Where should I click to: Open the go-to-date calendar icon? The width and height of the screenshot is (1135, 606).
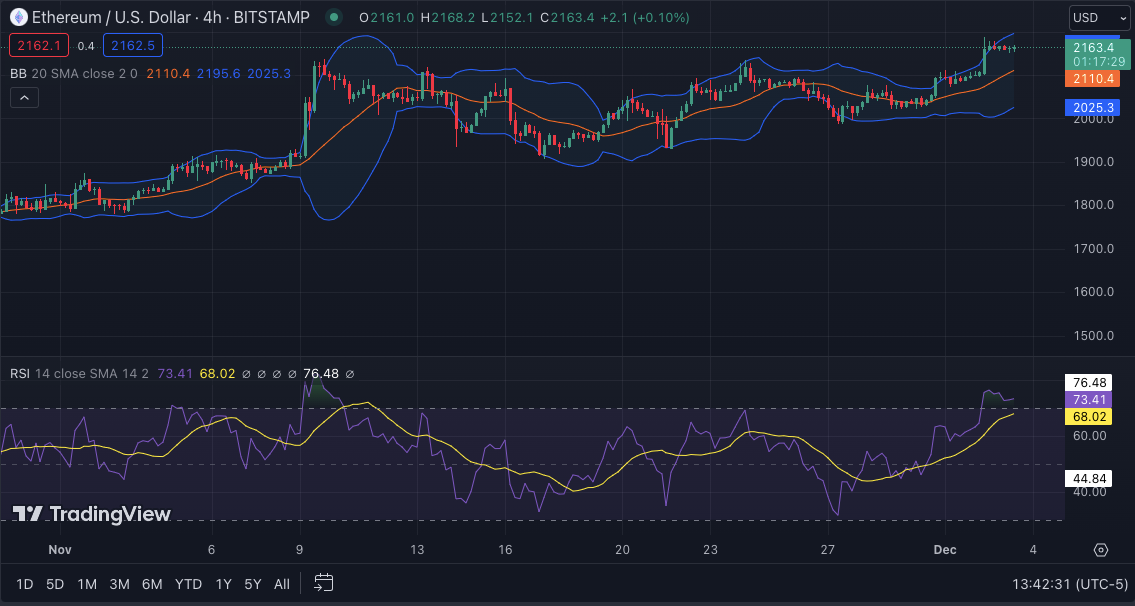[323, 583]
